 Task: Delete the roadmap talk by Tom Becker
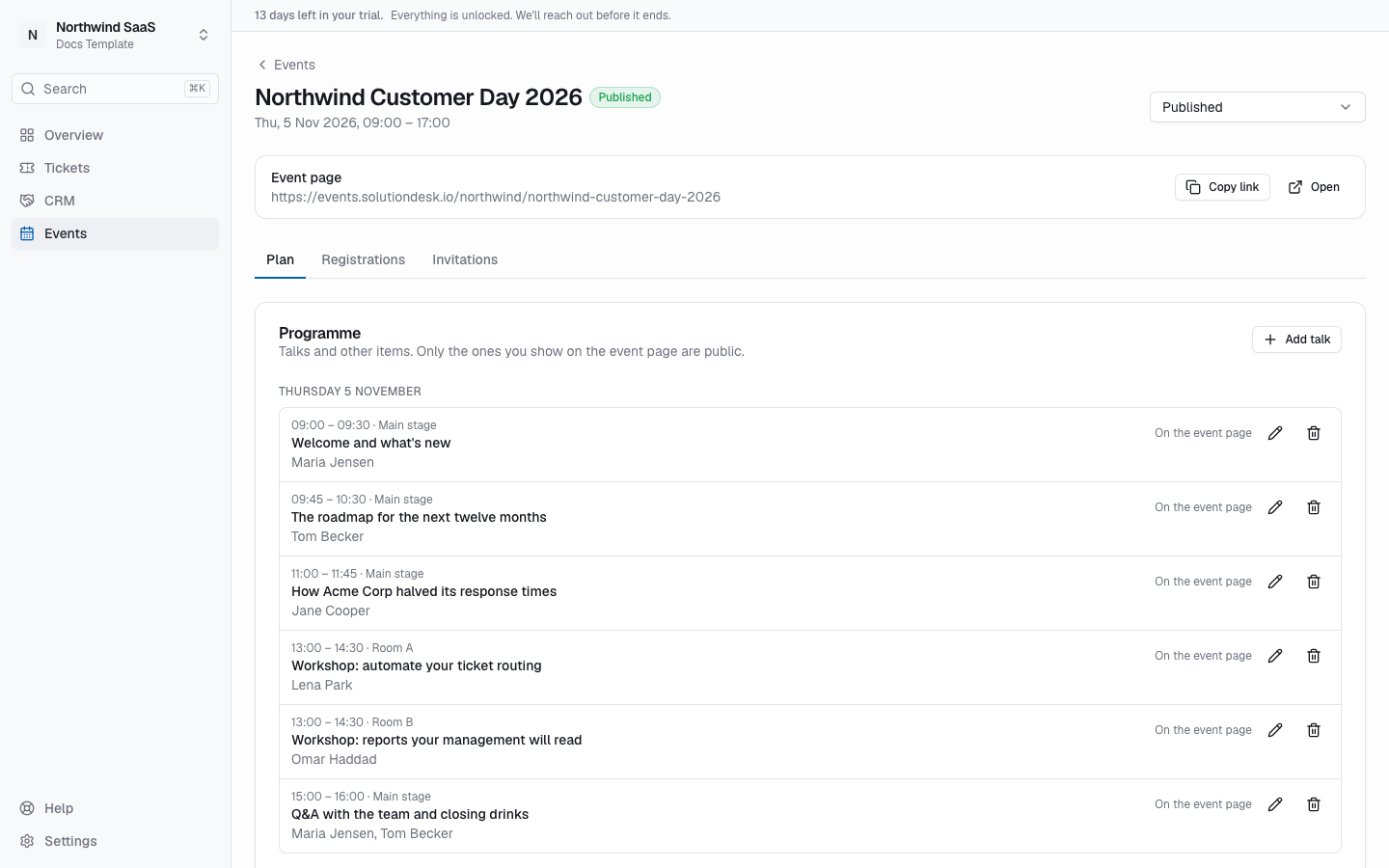point(1314,507)
